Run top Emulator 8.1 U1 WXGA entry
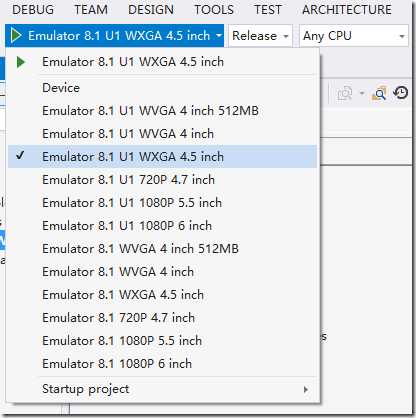Viewport: 416px width, 418px height. pyautogui.click(x=162, y=62)
